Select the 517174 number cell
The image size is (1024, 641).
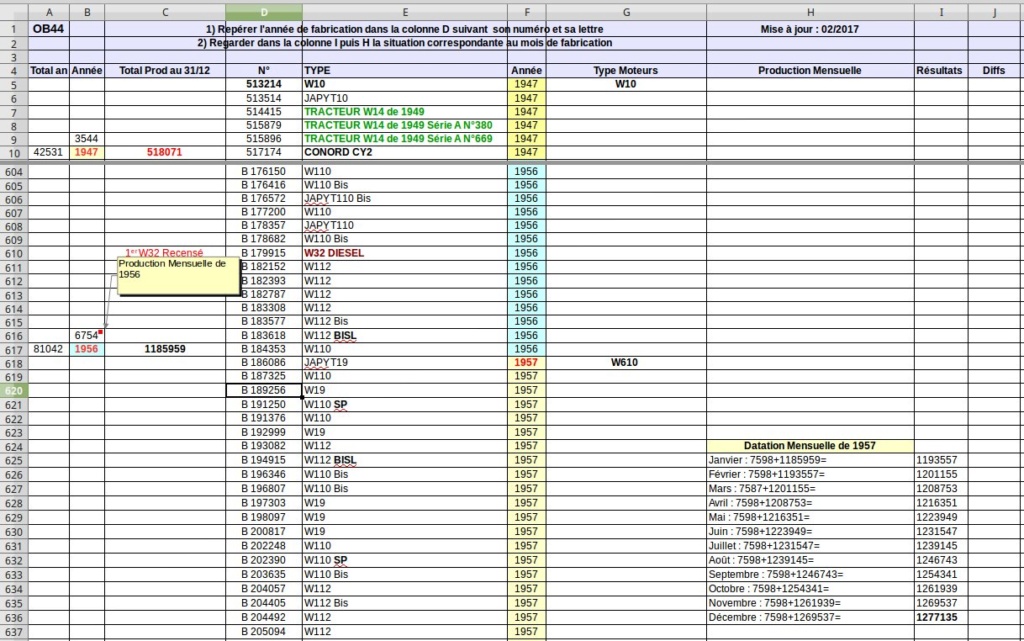[x=264, y=152]
